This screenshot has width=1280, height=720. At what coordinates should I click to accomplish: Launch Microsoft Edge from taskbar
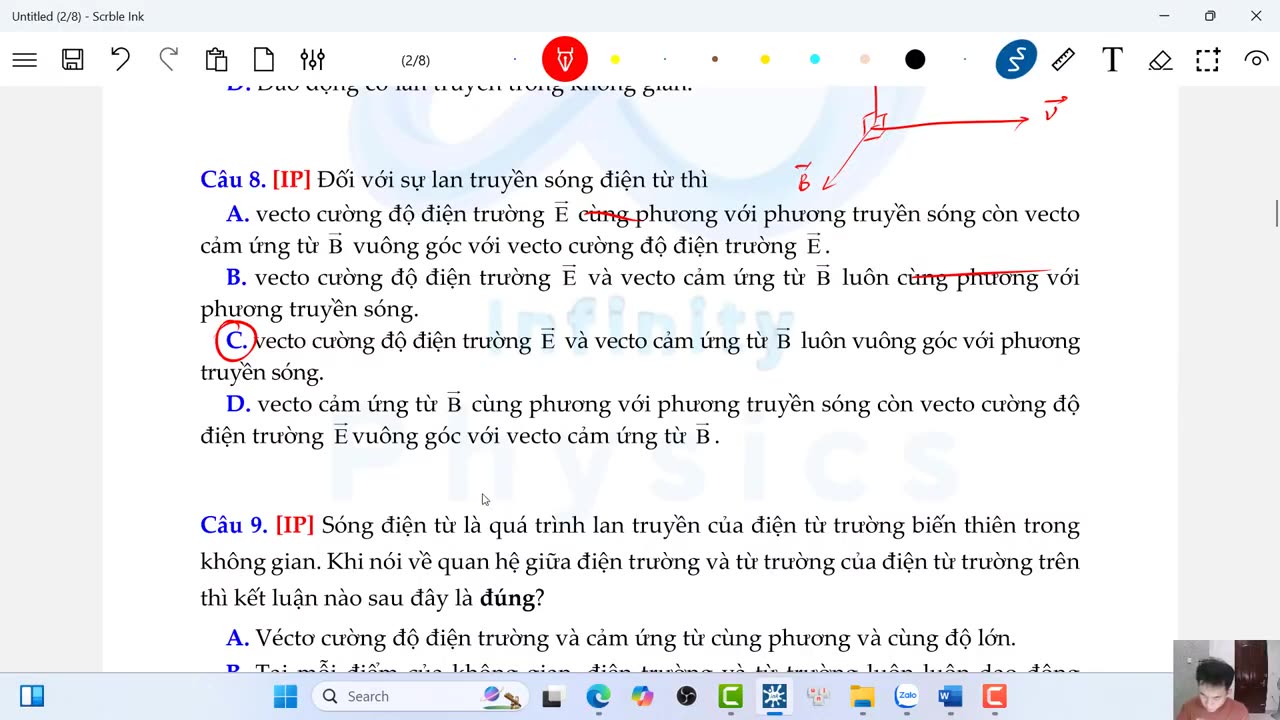point(598,696)
